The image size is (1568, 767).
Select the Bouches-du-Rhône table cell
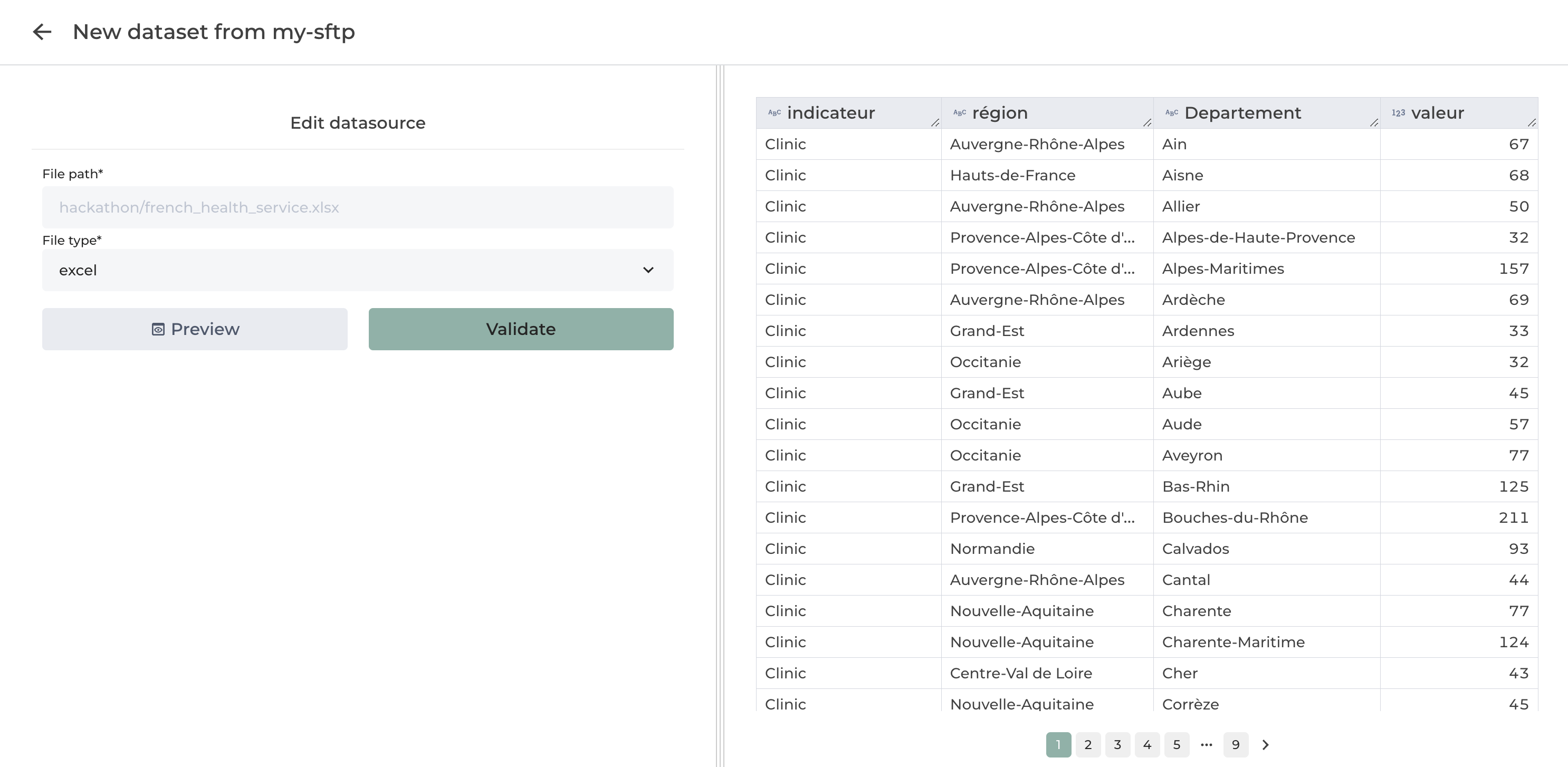(1235, 517)
